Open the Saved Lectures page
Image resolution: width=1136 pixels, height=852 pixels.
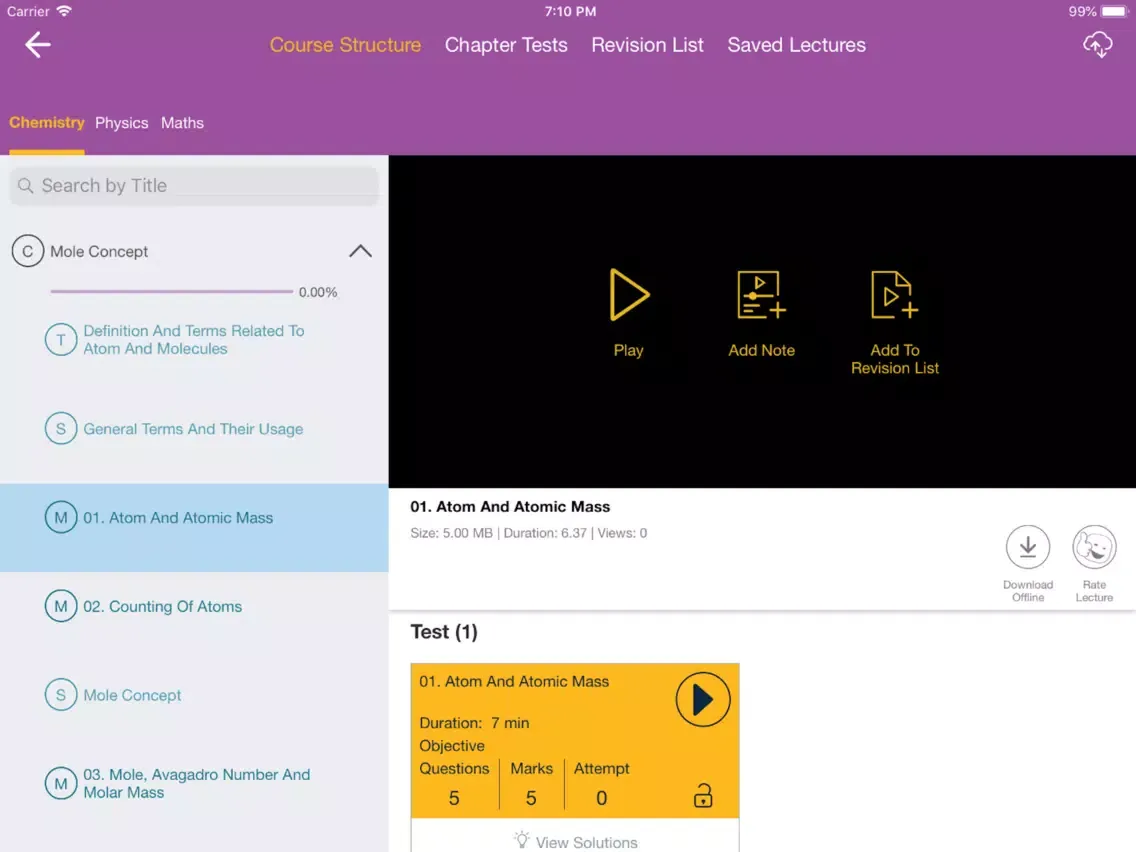tap(796, 44)
